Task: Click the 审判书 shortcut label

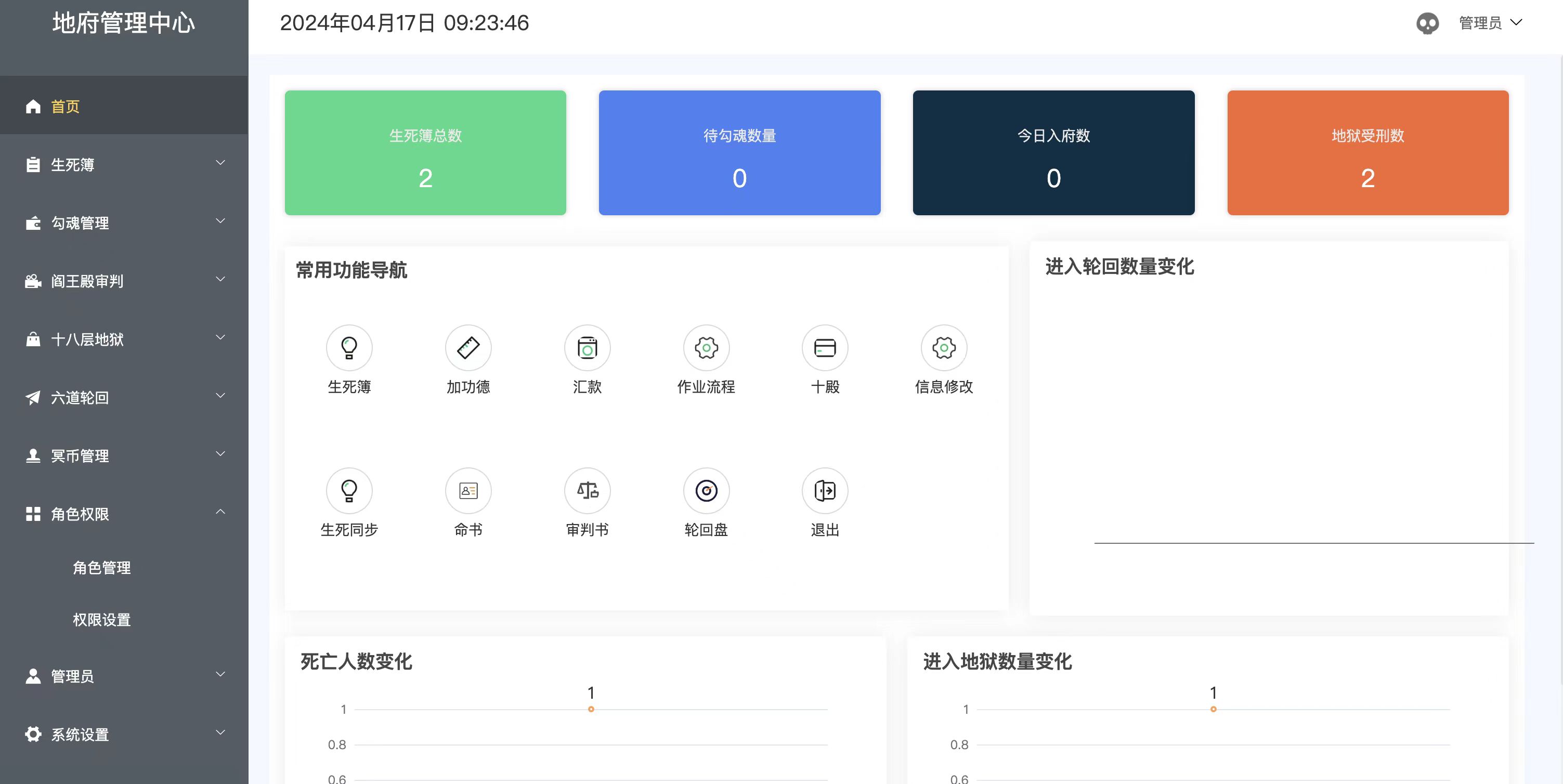Action: click(x=588, y=530)
